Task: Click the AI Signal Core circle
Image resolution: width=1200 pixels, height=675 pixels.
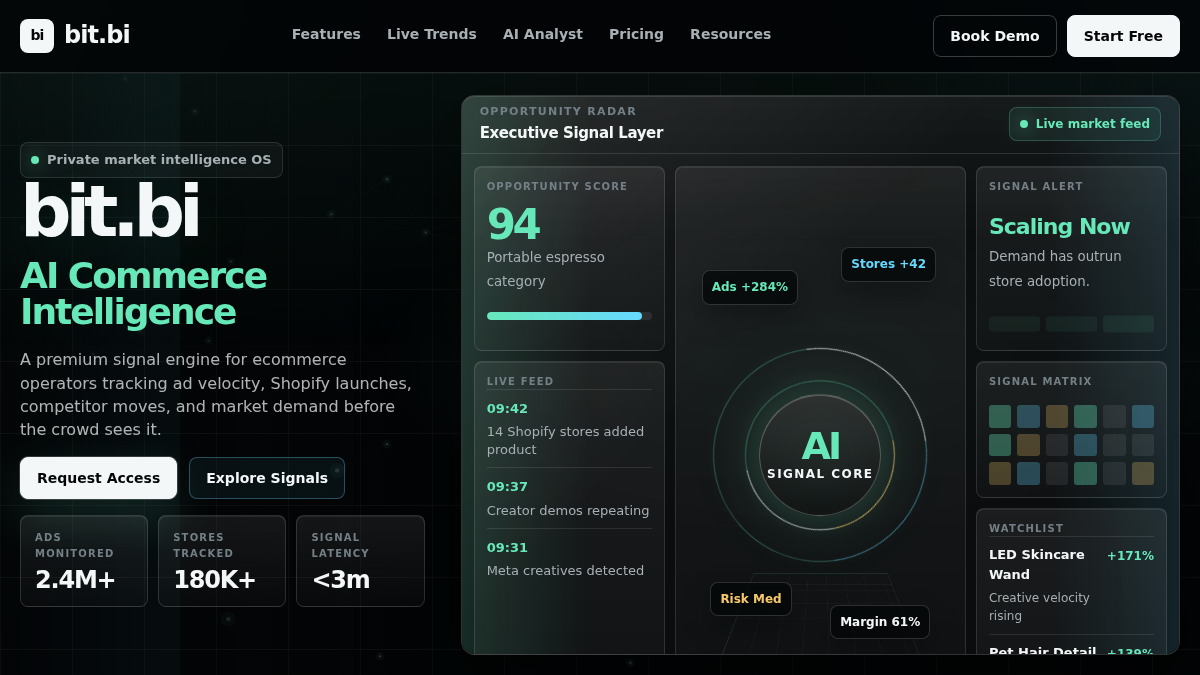Action: pos(820,455)
